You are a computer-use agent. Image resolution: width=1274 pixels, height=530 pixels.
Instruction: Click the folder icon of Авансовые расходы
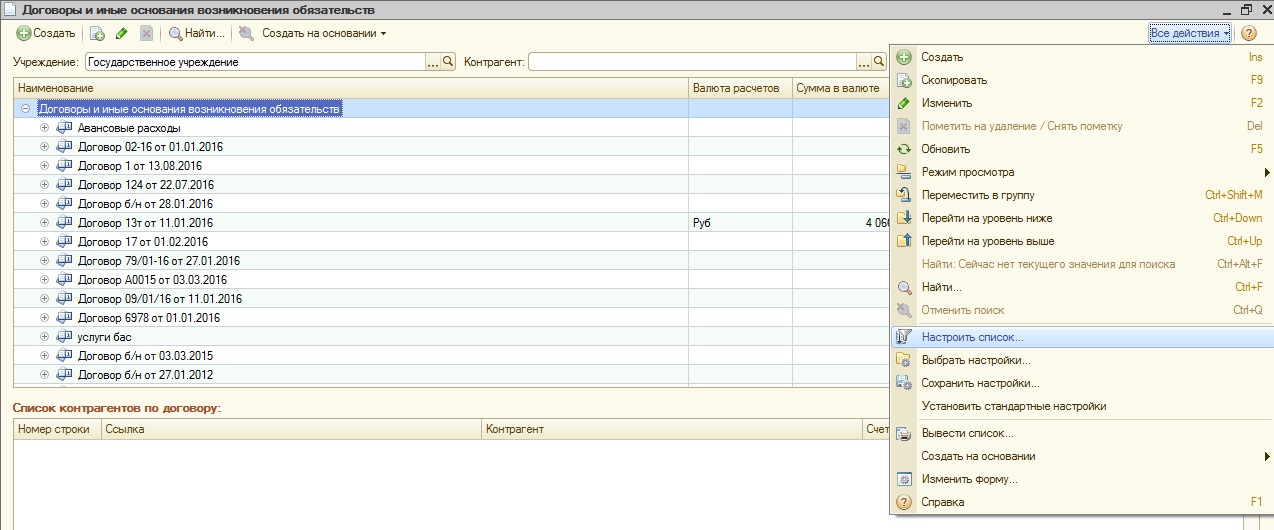point(65,128)
